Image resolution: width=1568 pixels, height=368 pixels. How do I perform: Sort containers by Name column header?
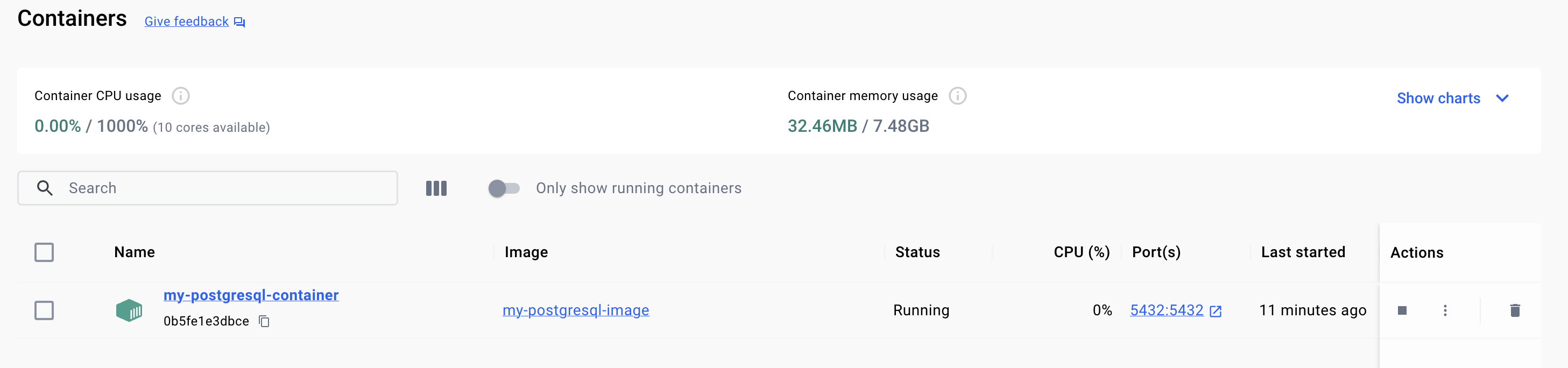click(135, 252)
